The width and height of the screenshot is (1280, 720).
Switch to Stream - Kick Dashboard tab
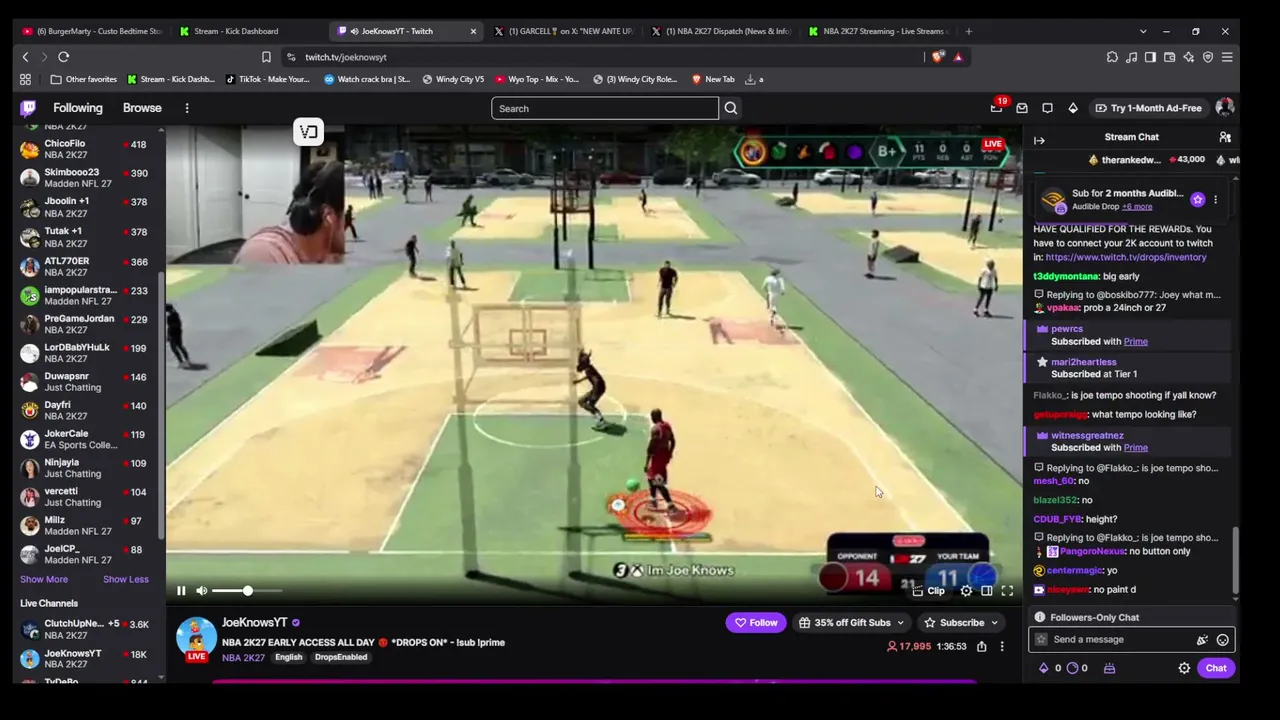click(245, 31)
